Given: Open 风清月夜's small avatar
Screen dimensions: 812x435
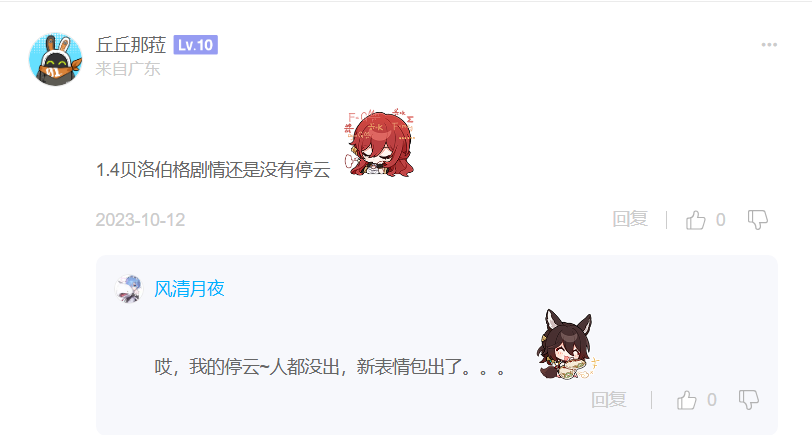Looking at the screenshot, I should (x=128, y=288).
